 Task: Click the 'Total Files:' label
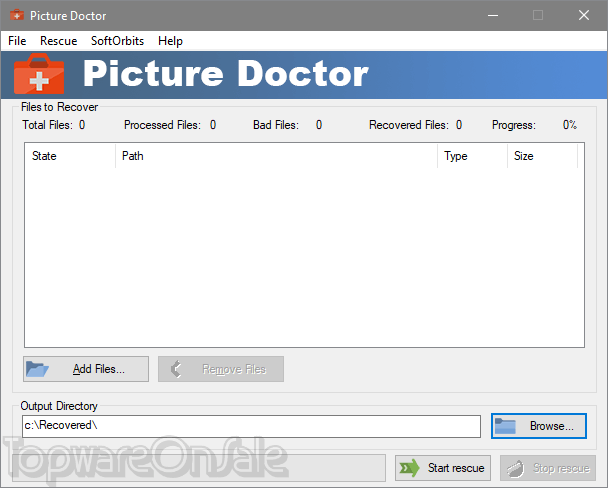[47, 125]
